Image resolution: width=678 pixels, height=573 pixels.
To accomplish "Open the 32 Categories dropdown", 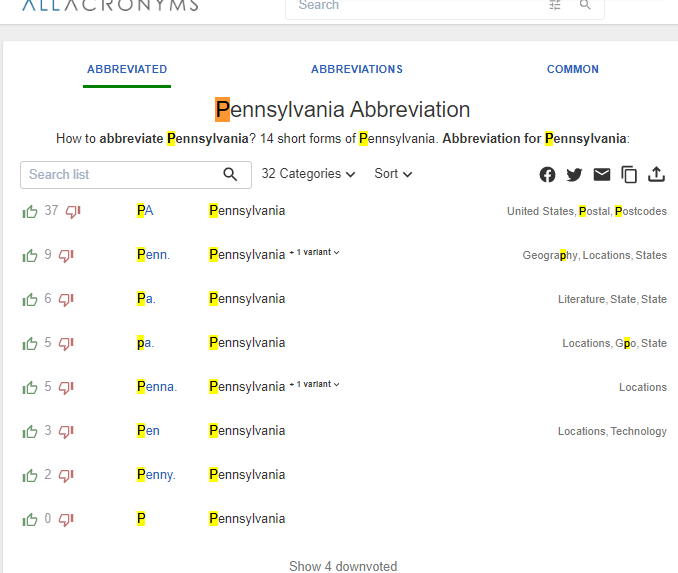I will (x=308, y=174).
